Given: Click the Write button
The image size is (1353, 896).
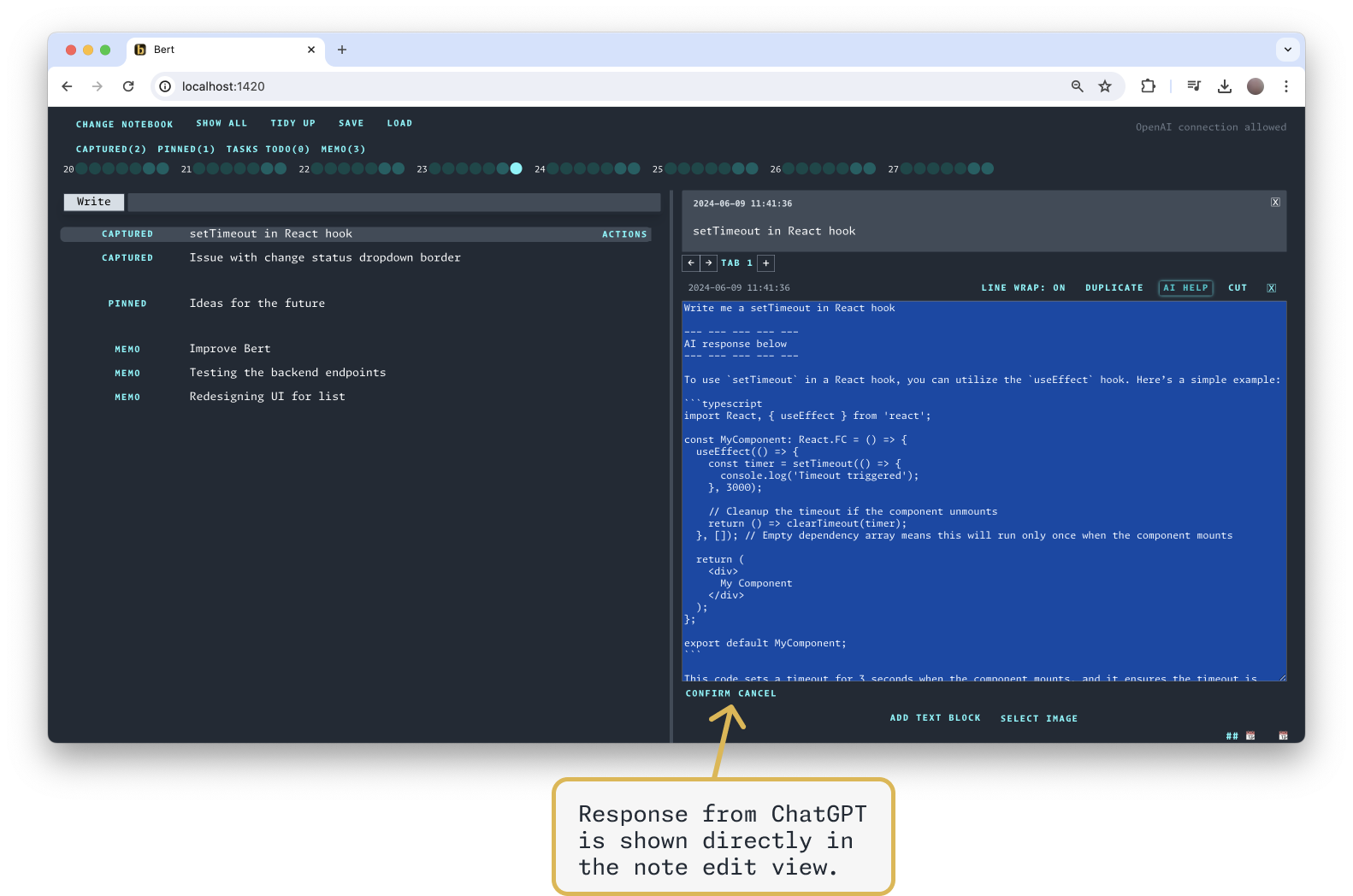Looking at the screenshot, I should tap(94, 202).
